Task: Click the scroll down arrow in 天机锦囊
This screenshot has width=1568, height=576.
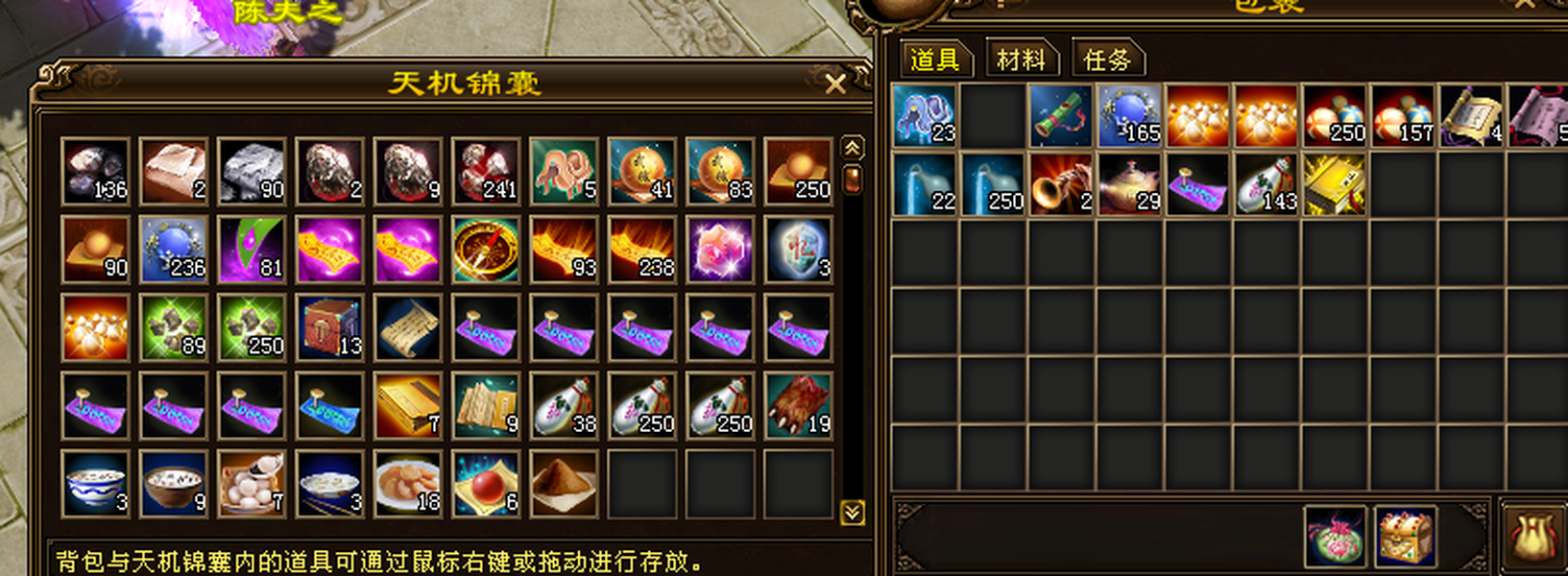Action: (x=852, y=512)
